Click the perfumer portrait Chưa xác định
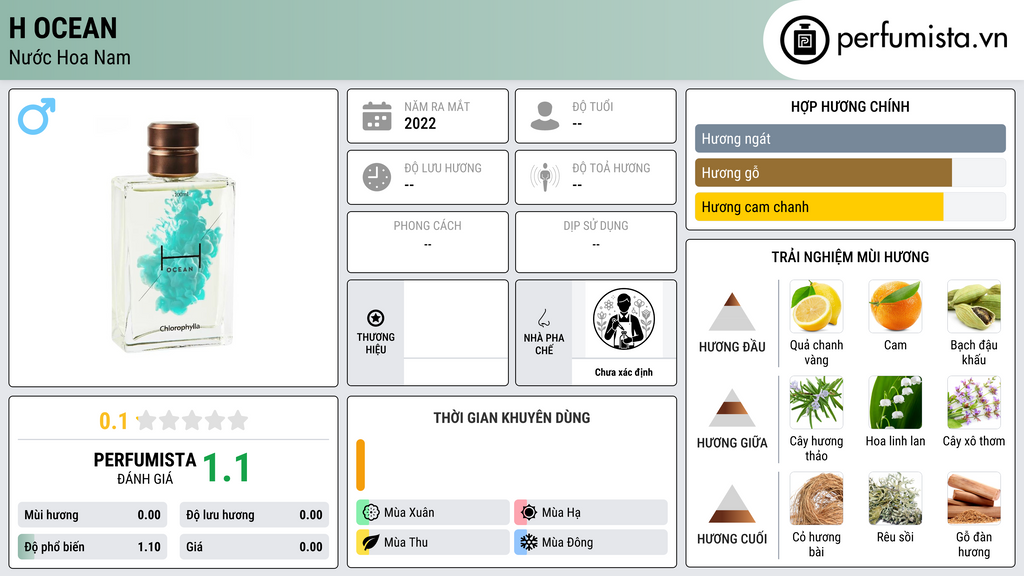 (x=624, y=320)
